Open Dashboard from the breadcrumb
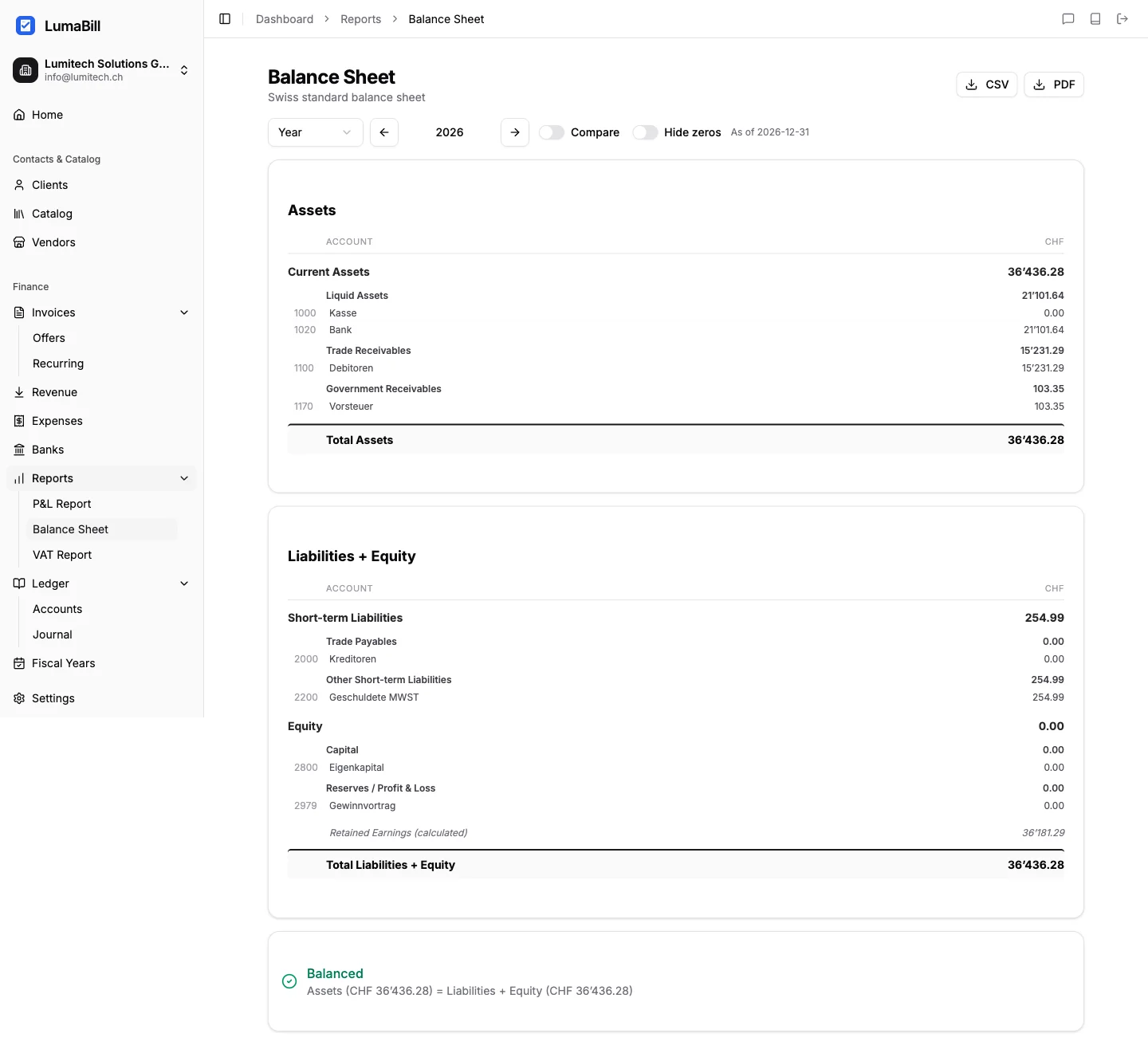The height and width of the screenshot is (1057, 1148). pos(284,19)
